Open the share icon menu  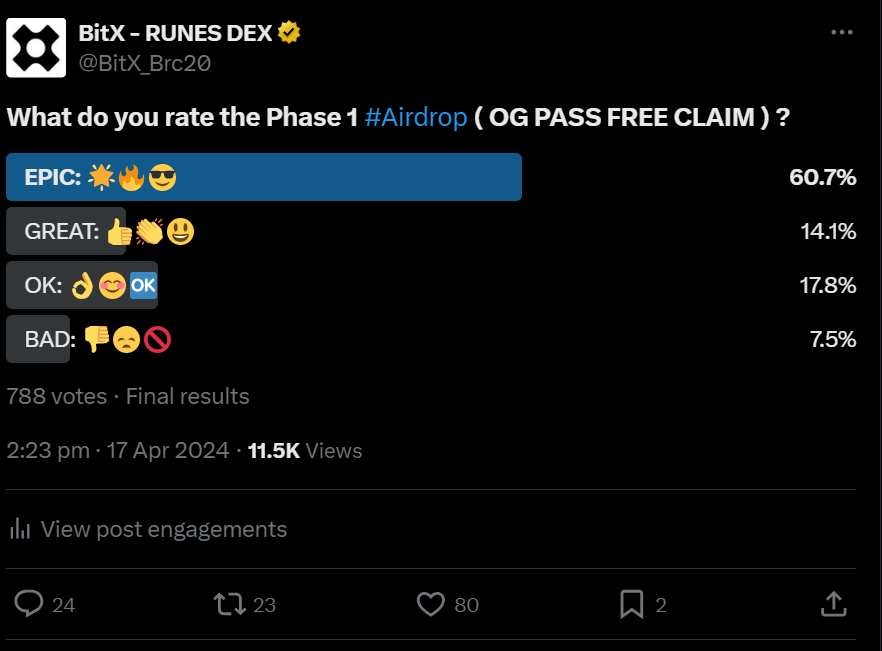pyautogui.click(x=833, y=604)
